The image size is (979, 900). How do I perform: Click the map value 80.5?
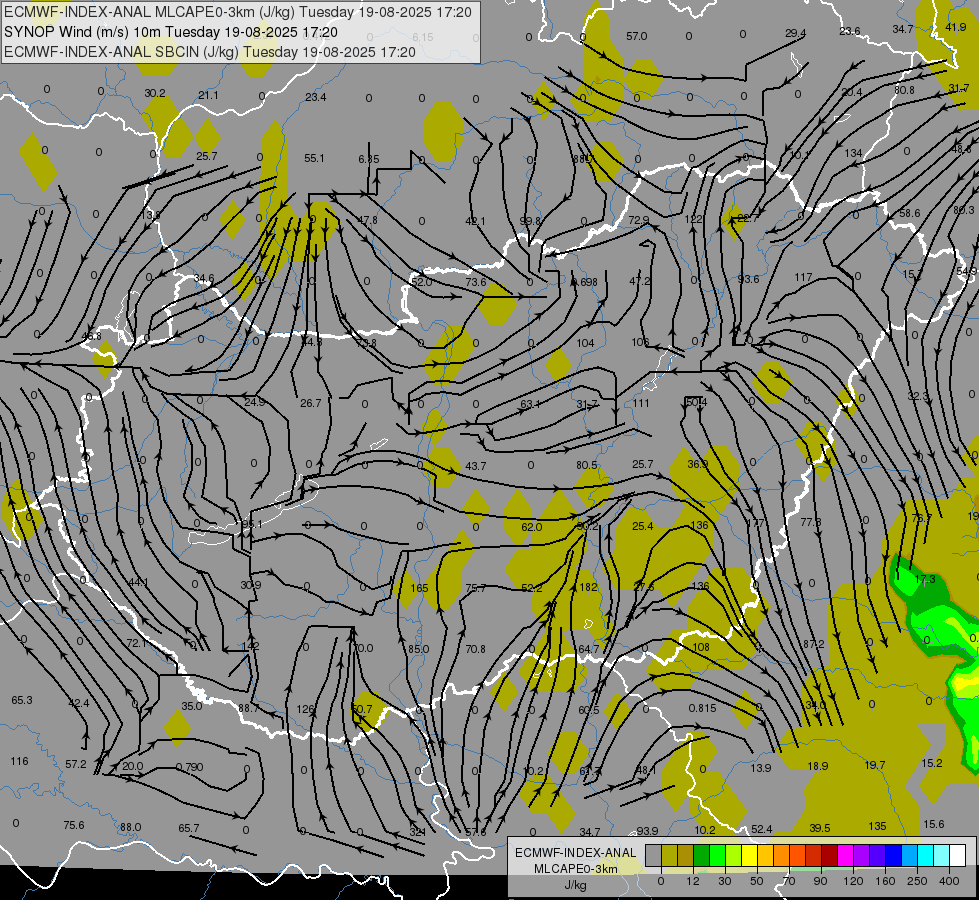click(587, 465)
